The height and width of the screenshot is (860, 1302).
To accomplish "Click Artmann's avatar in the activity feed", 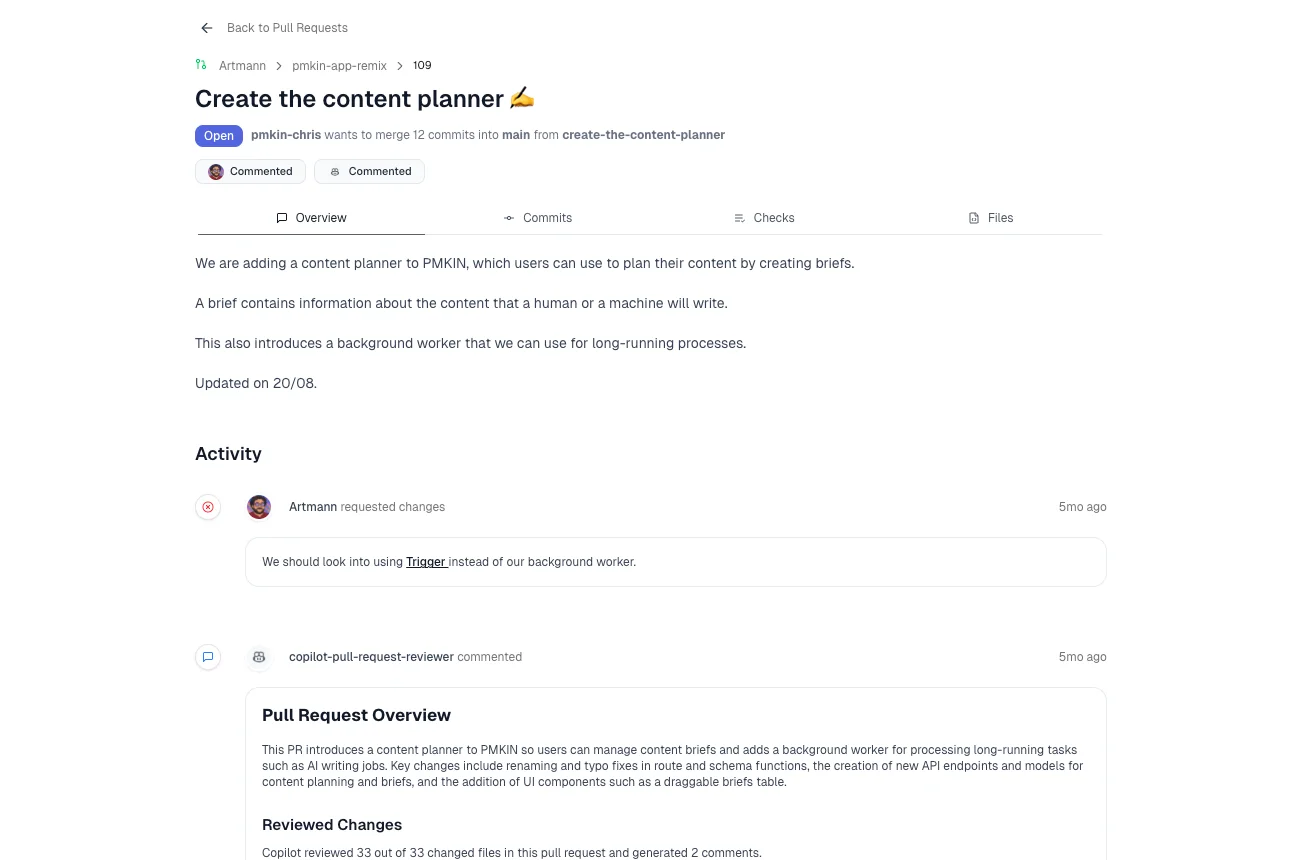I will [x=259, y=507].
